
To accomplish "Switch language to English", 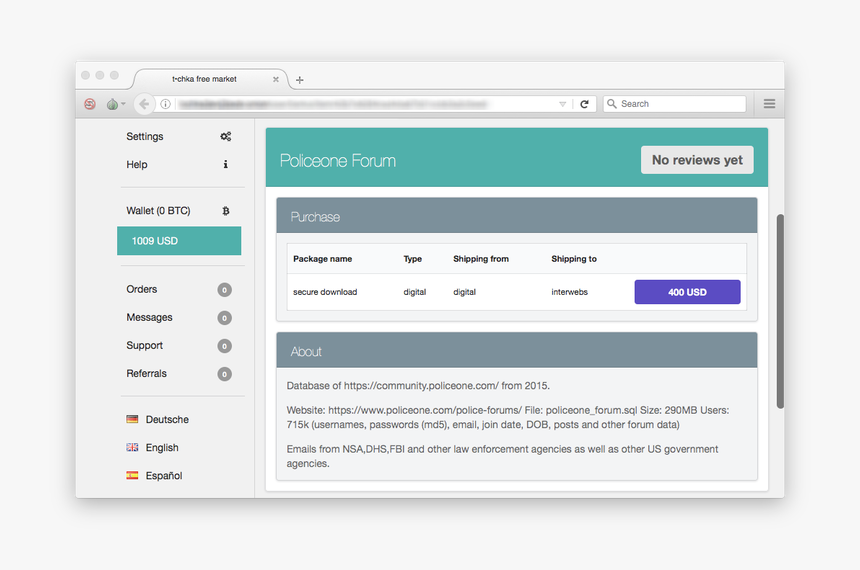I will point(162,447).
